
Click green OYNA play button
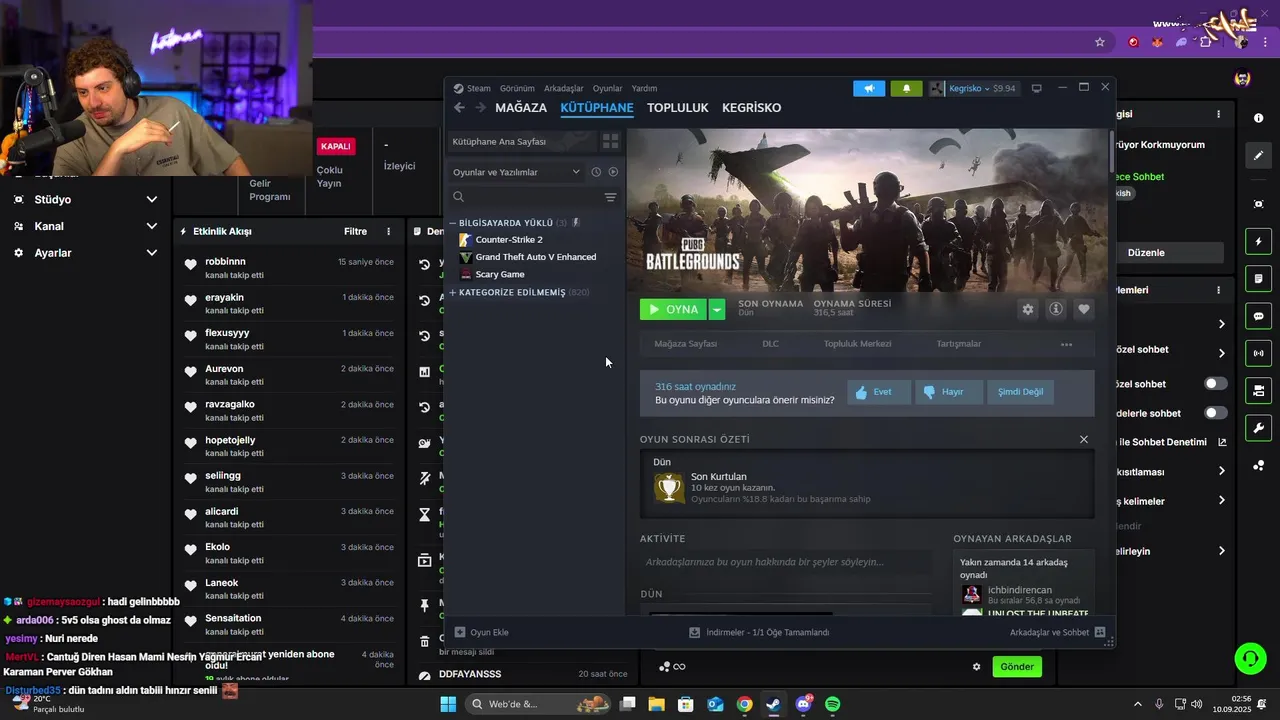[x=673, y=309]
